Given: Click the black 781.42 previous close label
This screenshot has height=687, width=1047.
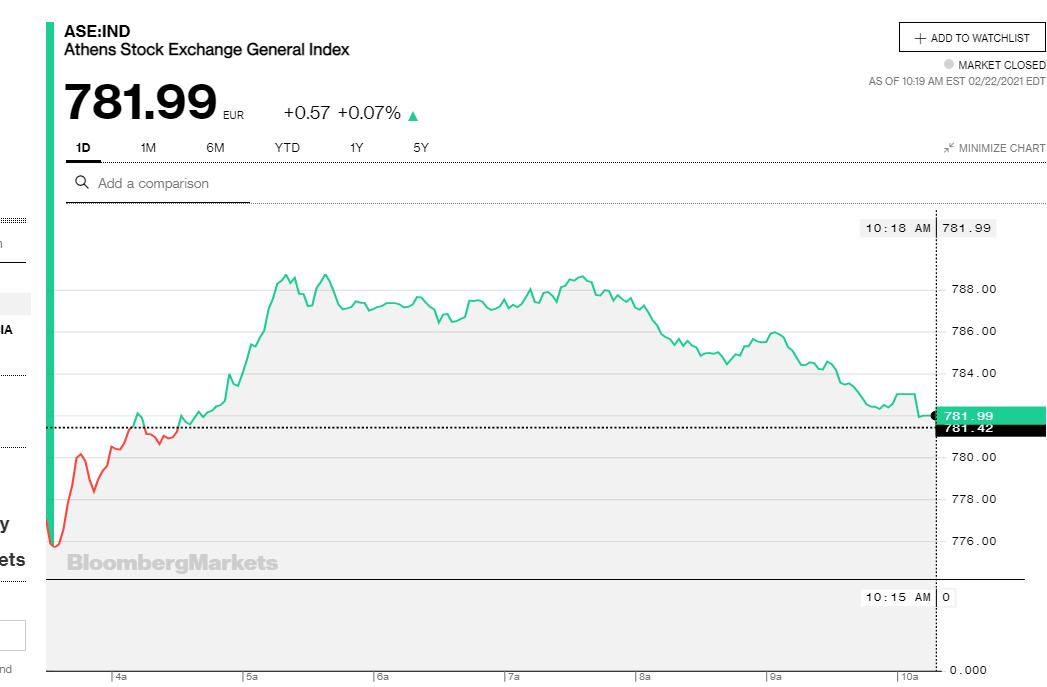Looking at the screenshot, I should point(990,429).
